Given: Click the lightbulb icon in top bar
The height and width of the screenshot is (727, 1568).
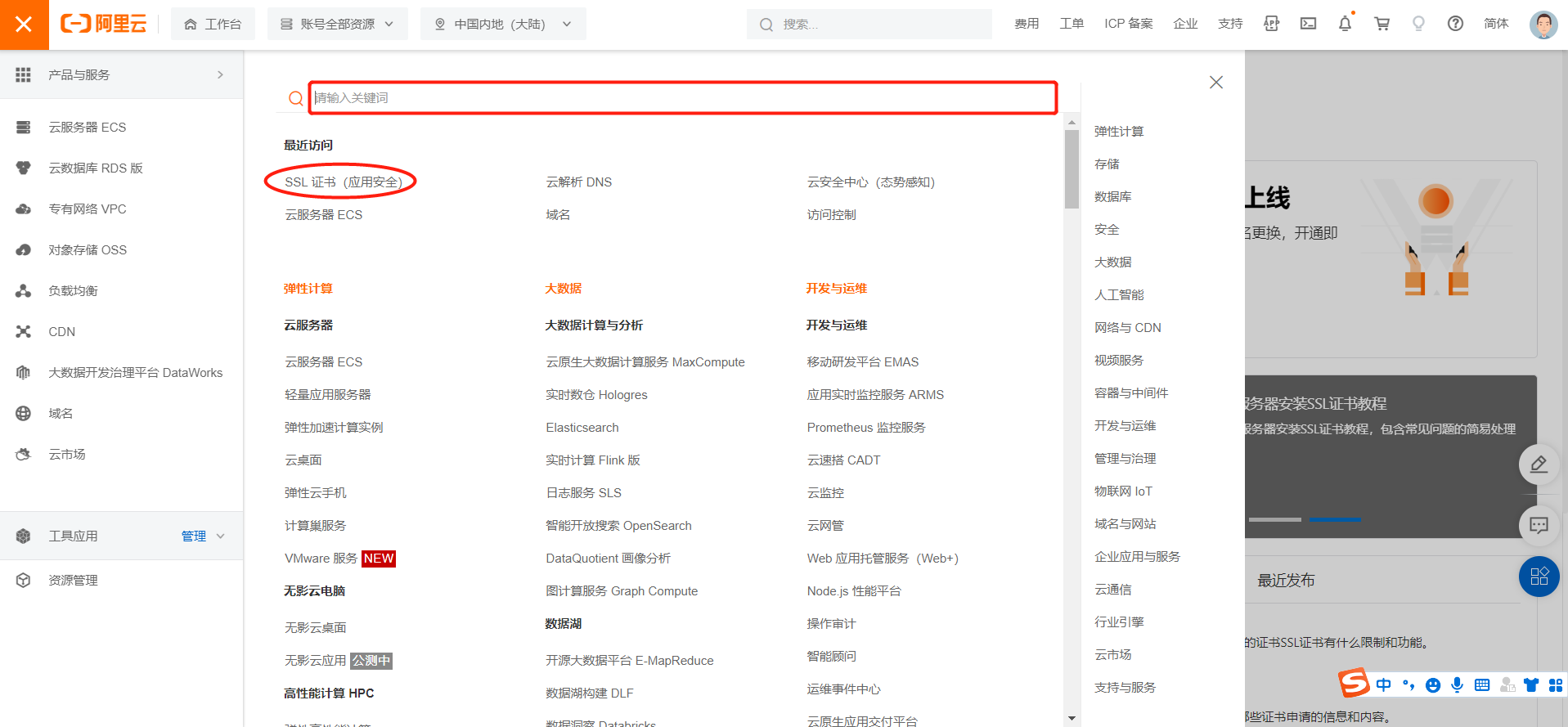Looking at the screenshot, I should click(x=1418, y=24).
